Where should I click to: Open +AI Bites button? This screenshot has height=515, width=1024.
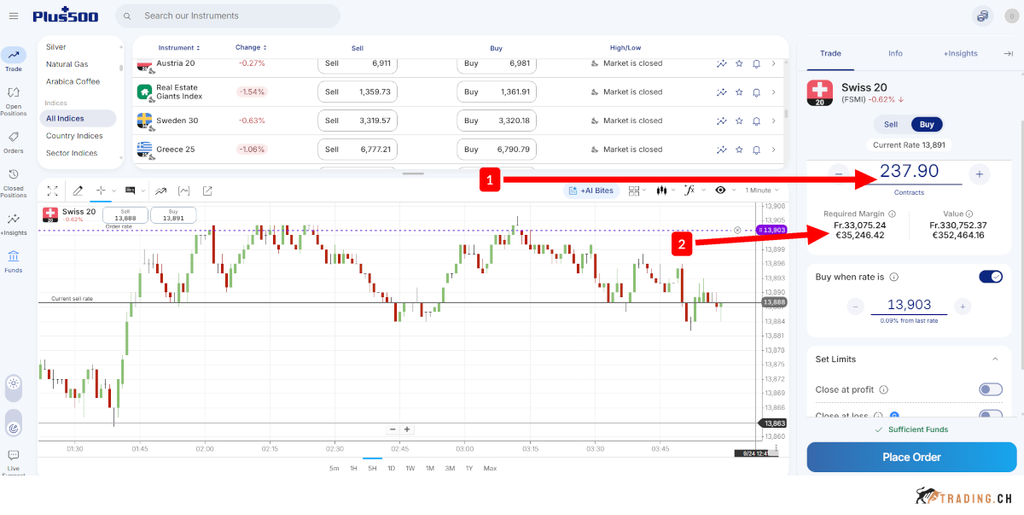[592, 191]
